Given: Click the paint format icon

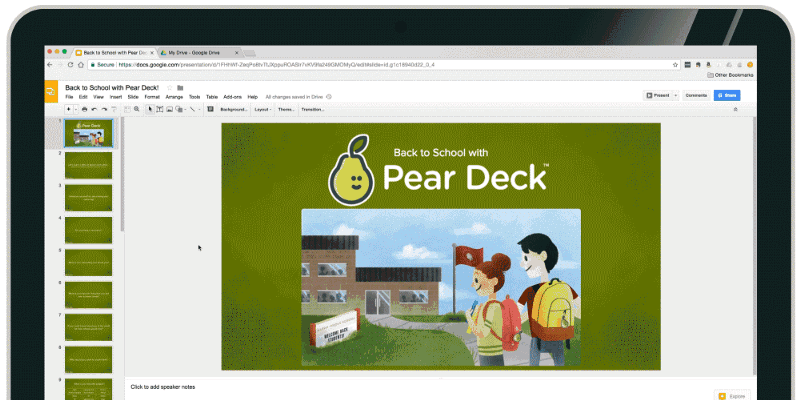Looking at the screenshot, I should (114, 109).
